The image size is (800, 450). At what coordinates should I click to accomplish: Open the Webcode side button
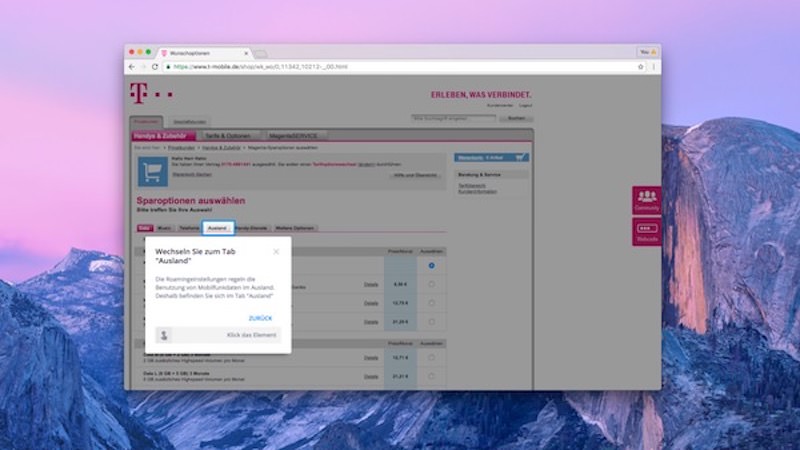click(x=647, y=232)
